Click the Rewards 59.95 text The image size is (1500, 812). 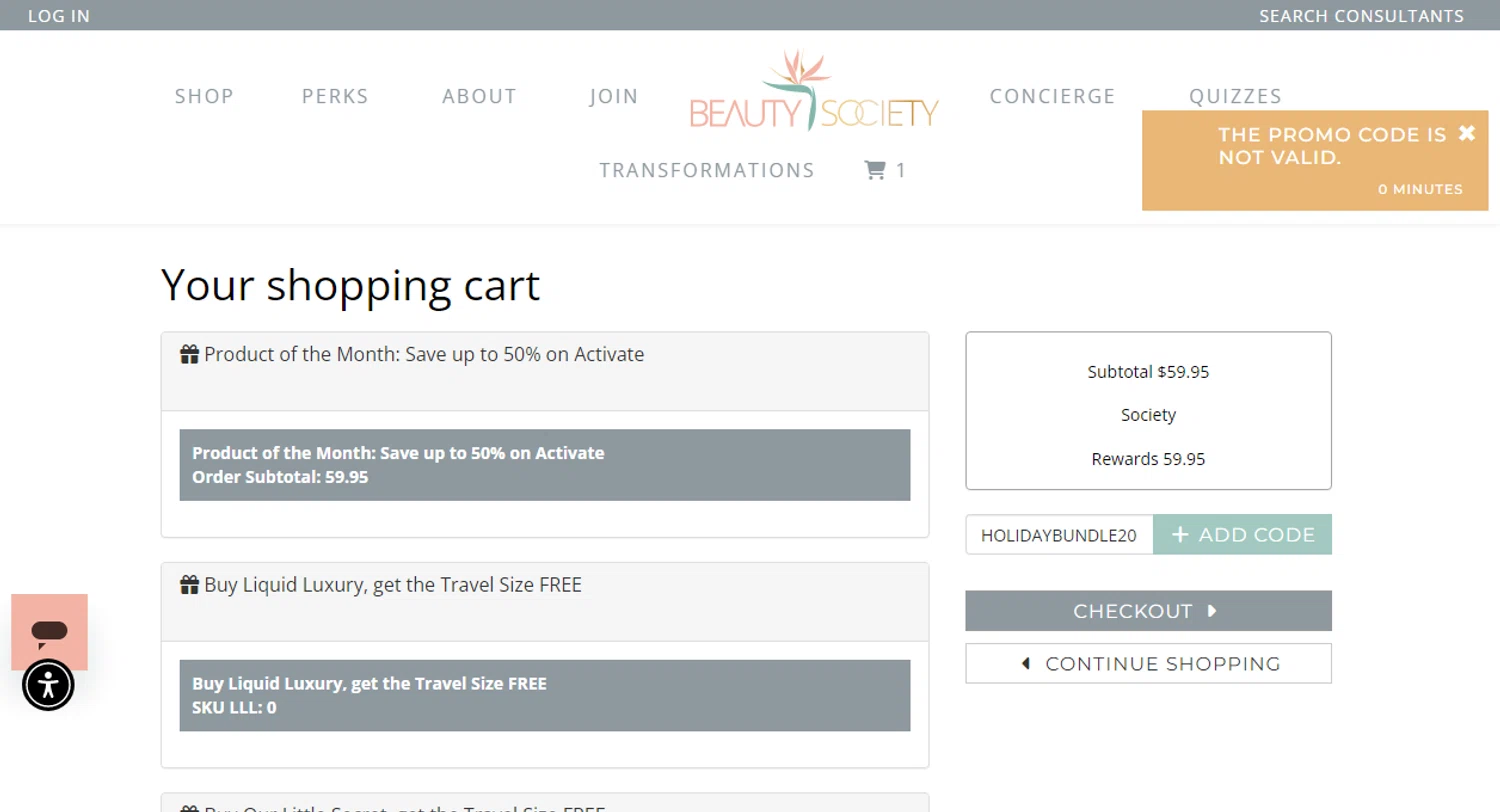tap(1148, 459)
